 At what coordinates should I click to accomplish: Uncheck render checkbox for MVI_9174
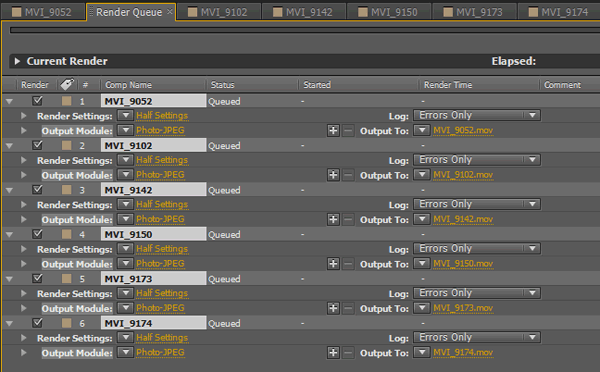pos(37,323)
